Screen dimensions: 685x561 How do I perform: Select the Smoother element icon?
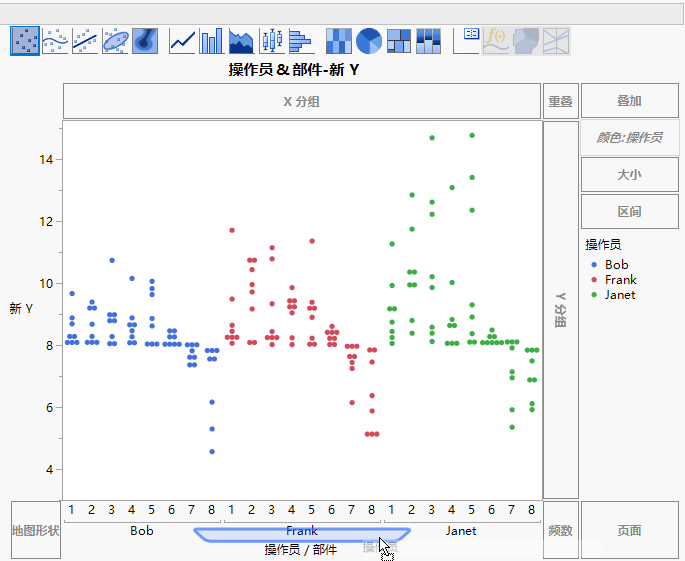pyautogui.click(x=55, y=41)
